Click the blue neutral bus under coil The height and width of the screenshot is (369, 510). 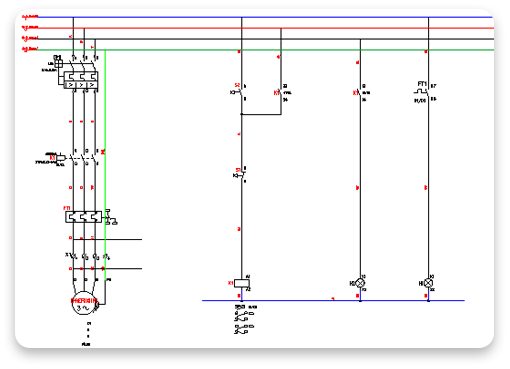pyautogui.click(x=333, y=301)
